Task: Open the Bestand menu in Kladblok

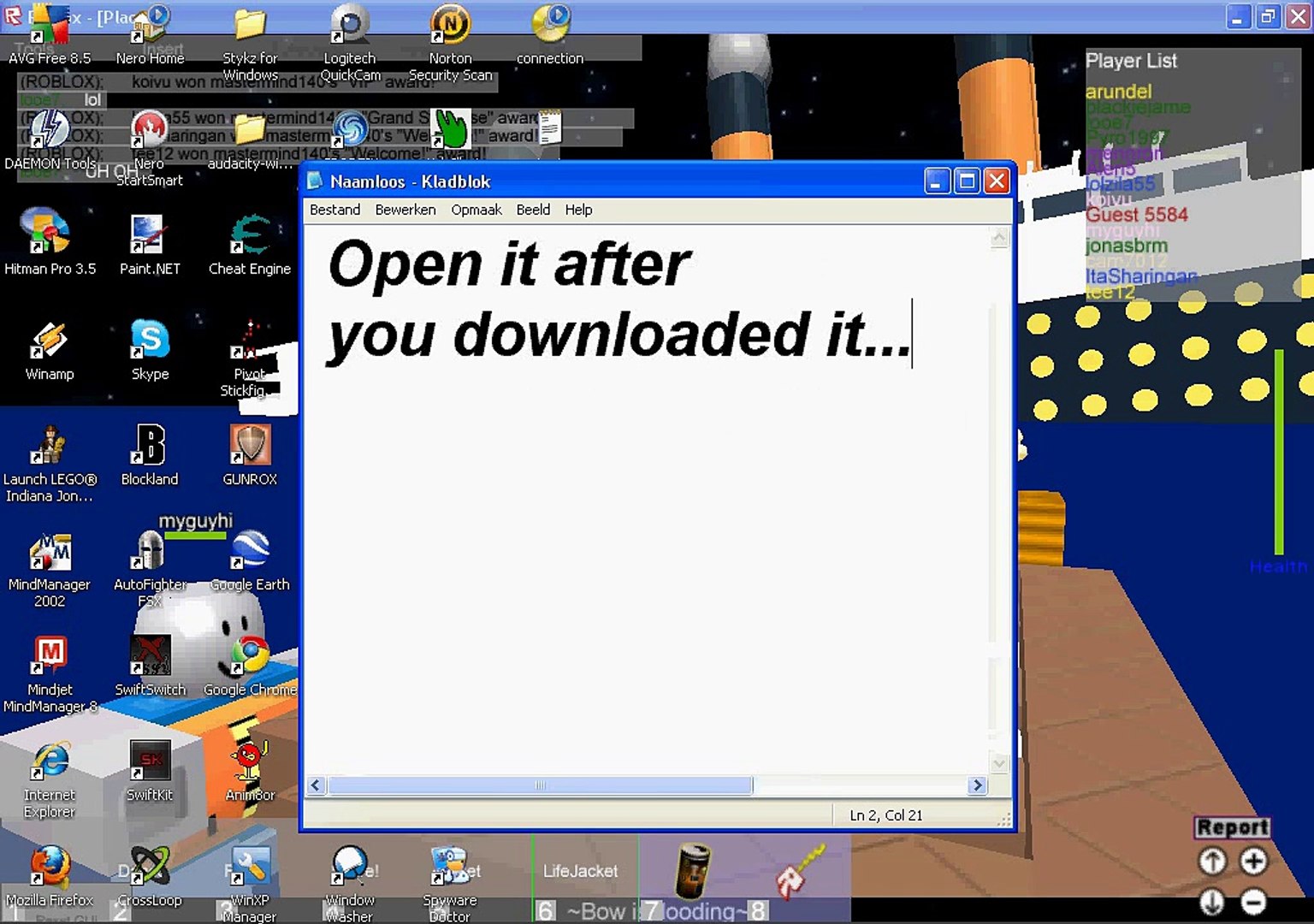Action: [334, 210]
